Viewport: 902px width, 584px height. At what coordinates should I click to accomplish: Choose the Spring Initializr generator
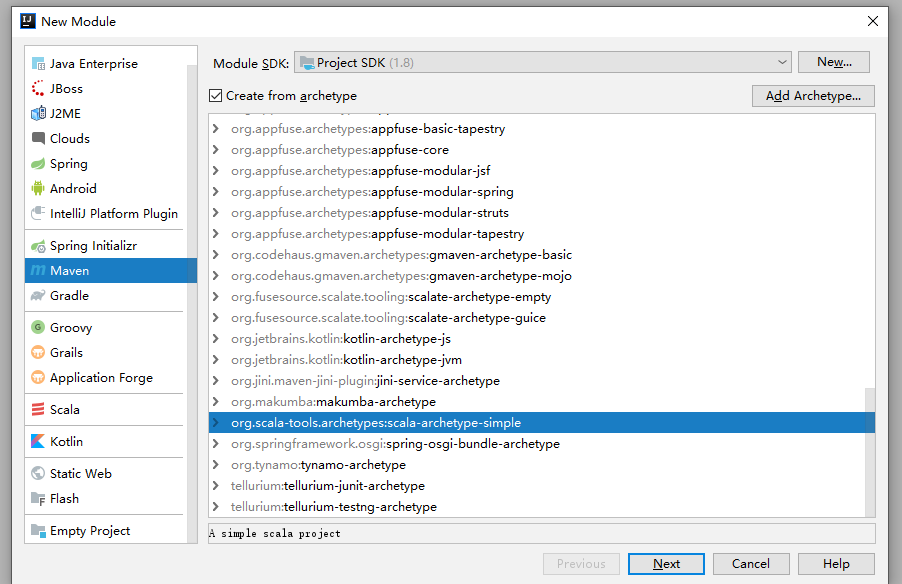pos(91,245)
